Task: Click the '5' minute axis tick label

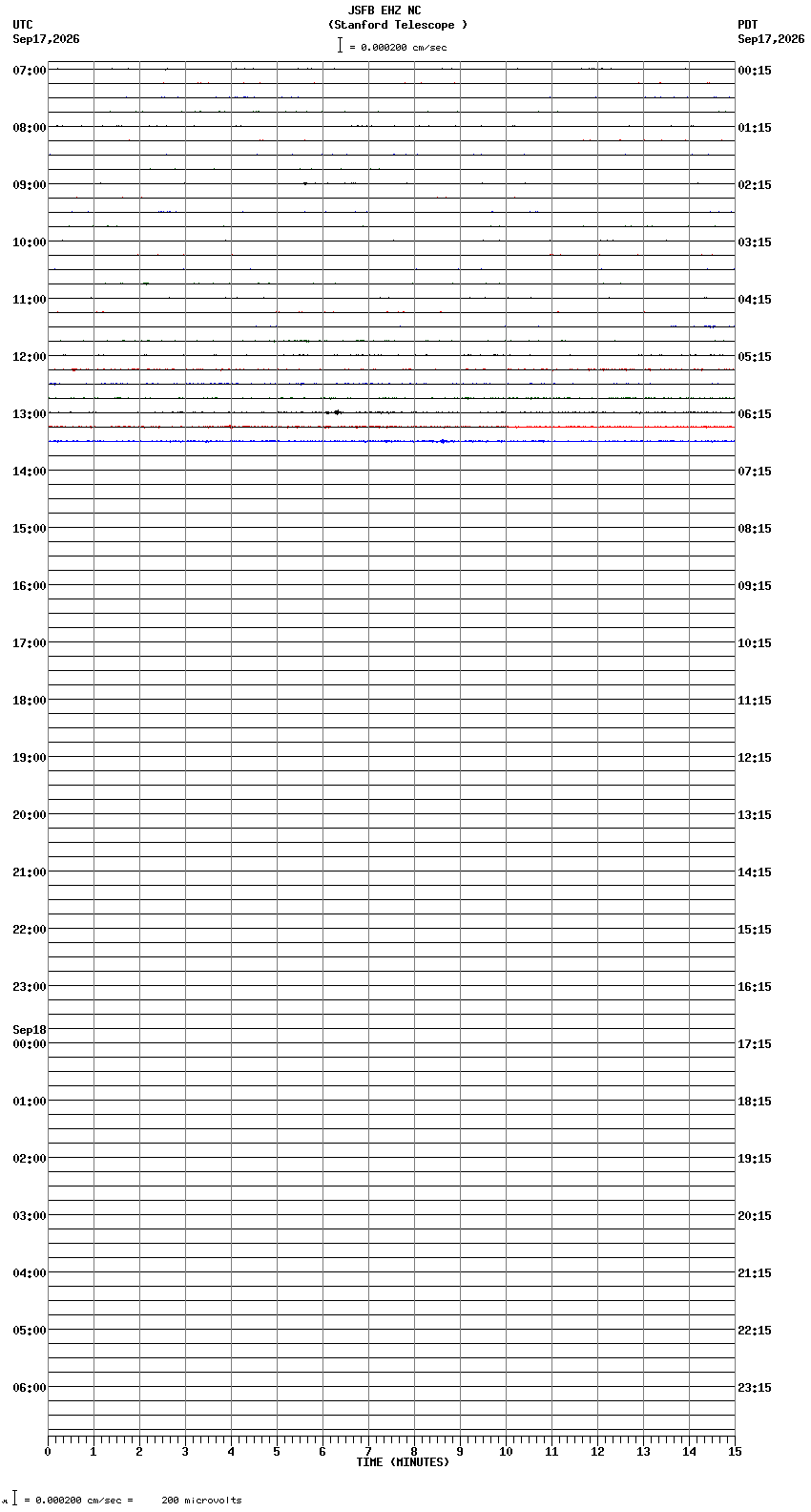Action: pos(277,1452)
